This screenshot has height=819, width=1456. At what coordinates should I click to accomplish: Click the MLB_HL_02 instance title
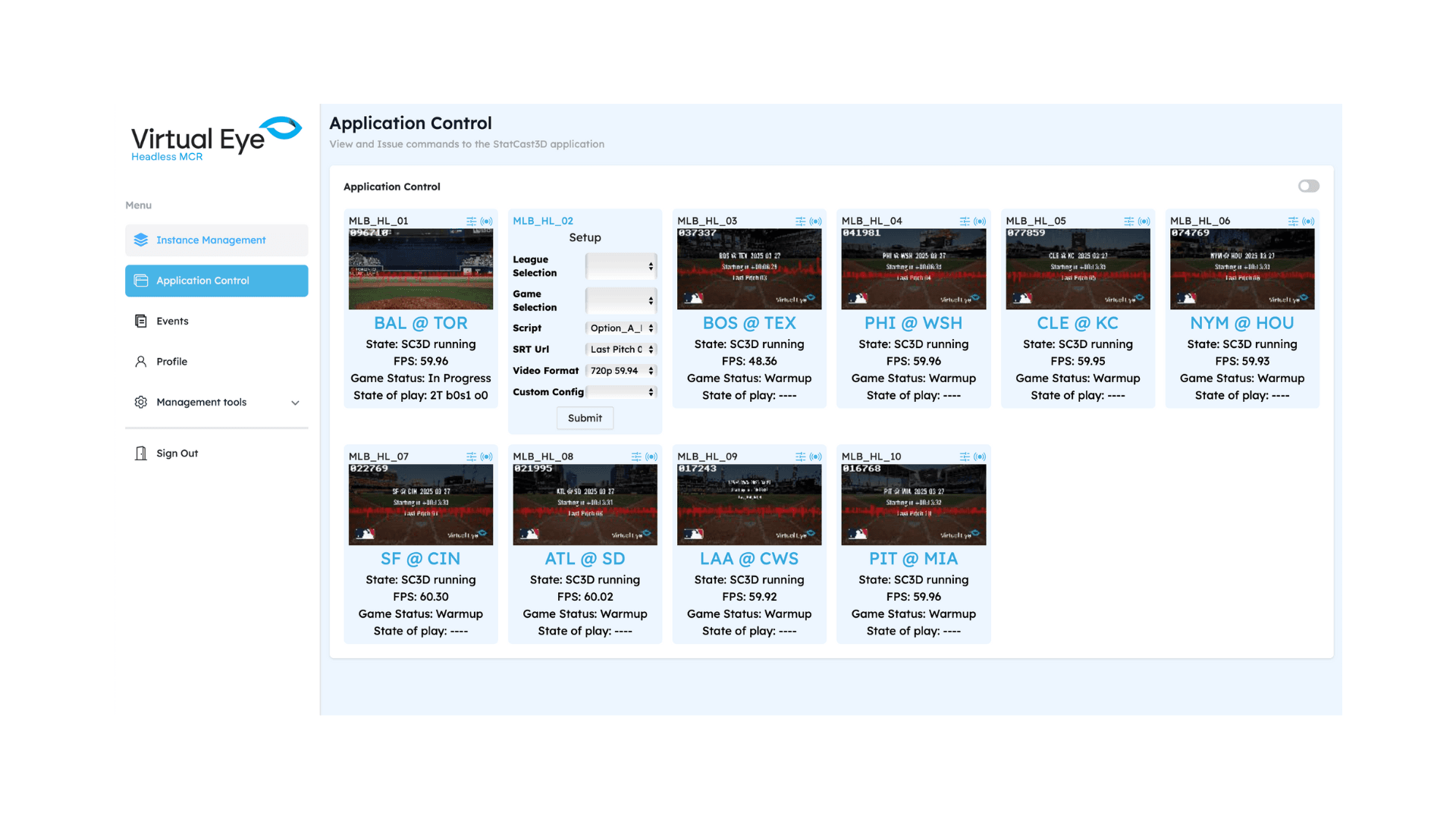coord(543,221)
